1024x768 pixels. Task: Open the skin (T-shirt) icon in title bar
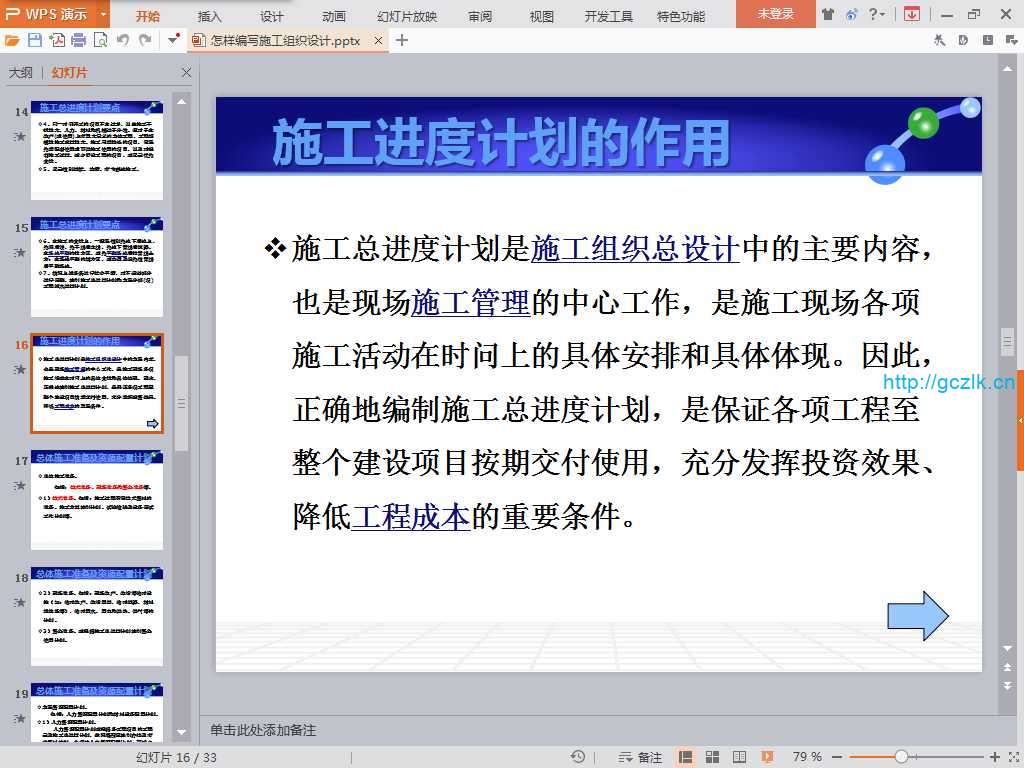827,14
